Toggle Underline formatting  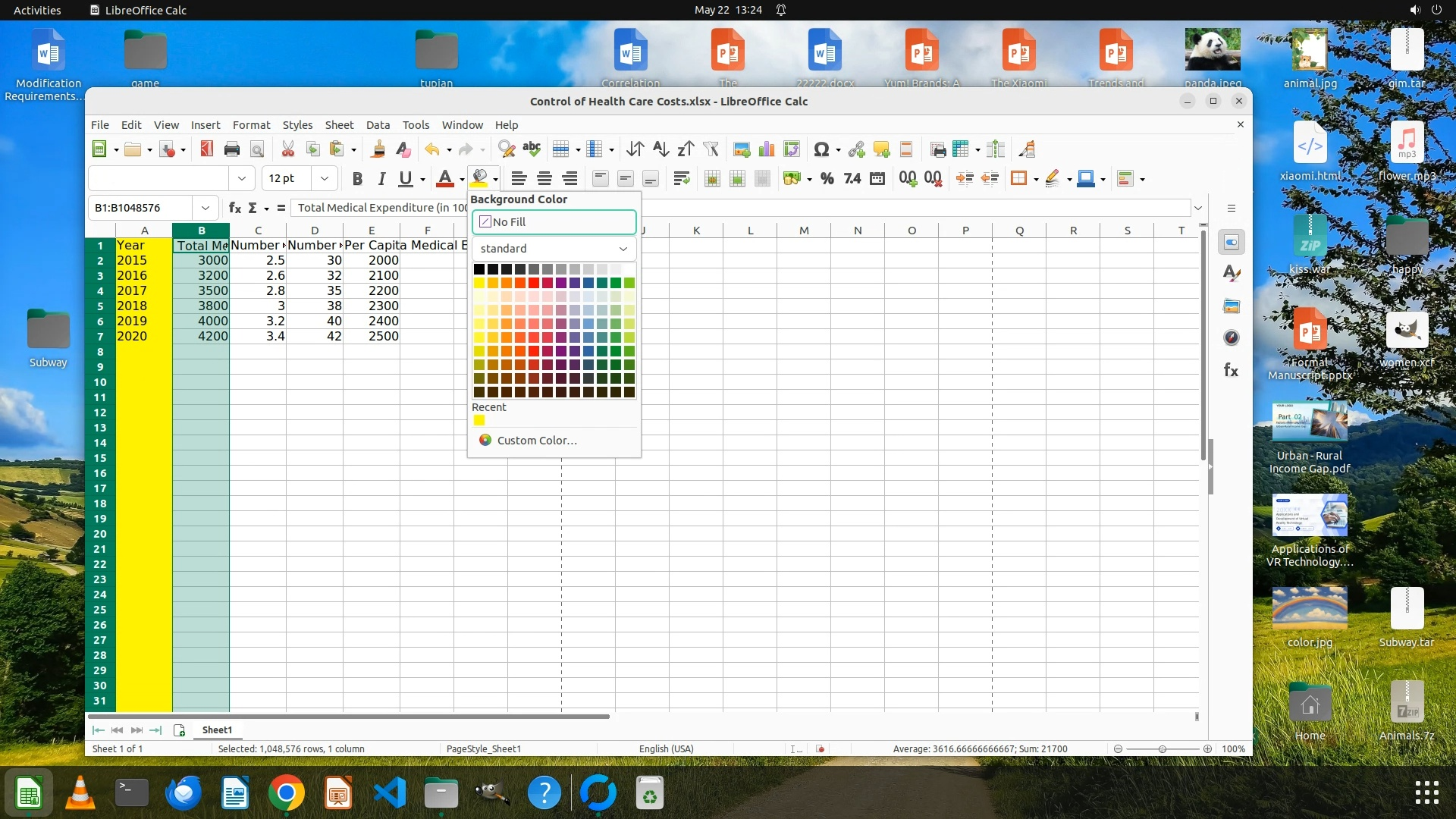coord(406,179)
